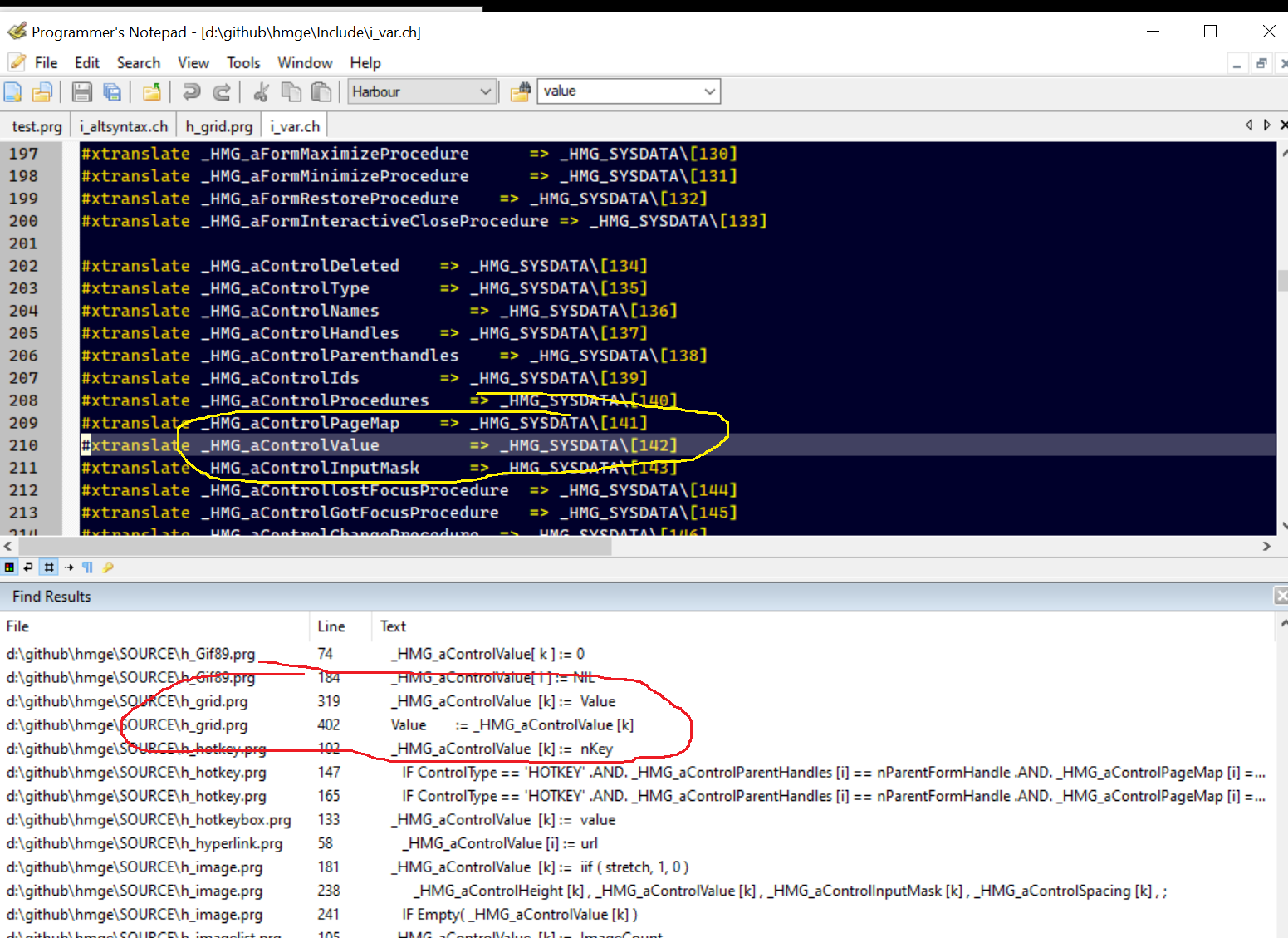
Task: Click the pencil document icon beside File menu
Action: tap(17, 62)
